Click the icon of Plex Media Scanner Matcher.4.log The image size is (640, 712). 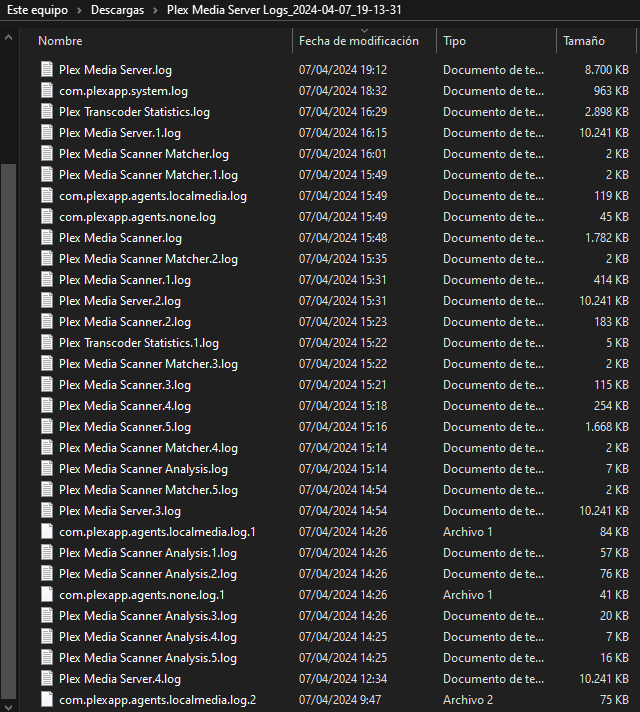point(47,448)
